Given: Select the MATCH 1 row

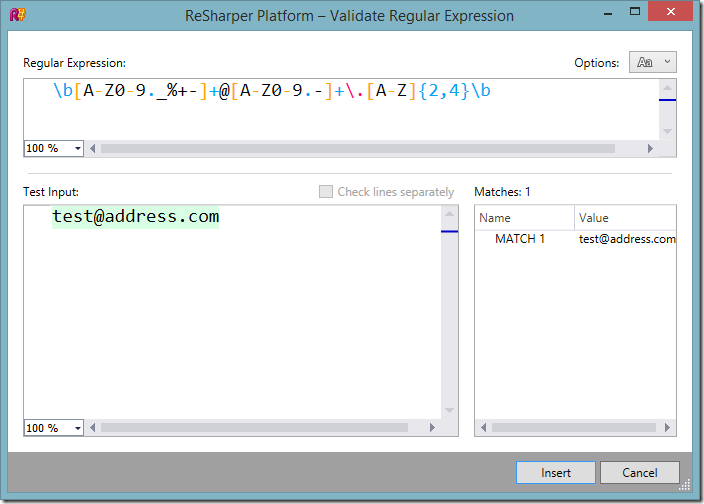Looking at the screenshot, I should tap(575, 239).
